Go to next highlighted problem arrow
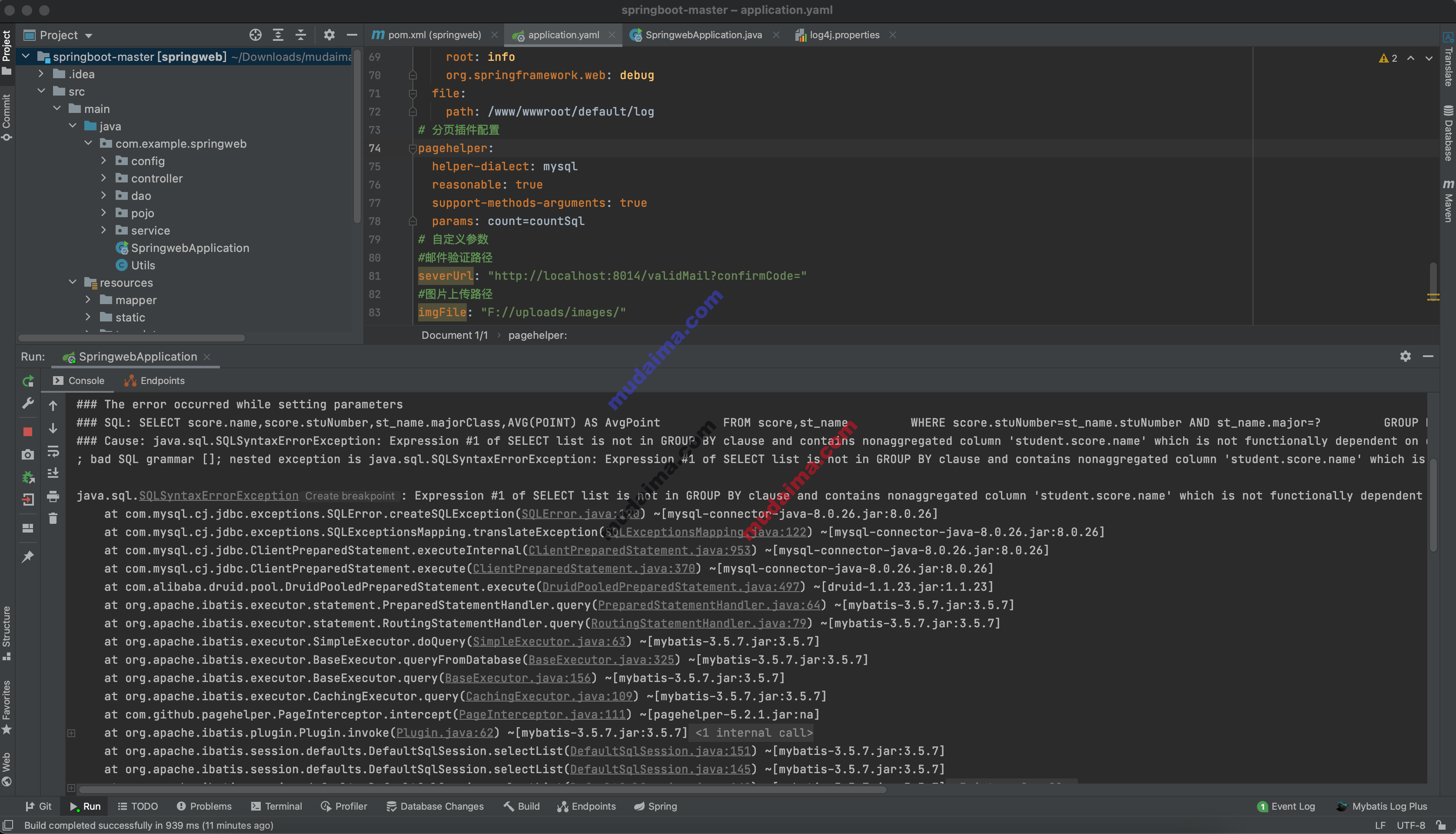The height and width of the screenshot is (834, 1456). pyautogui.click(x=1429, y=59)
